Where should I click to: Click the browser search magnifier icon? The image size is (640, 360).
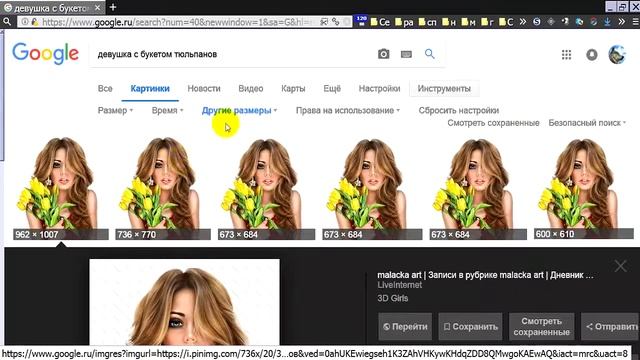(7, 21)
